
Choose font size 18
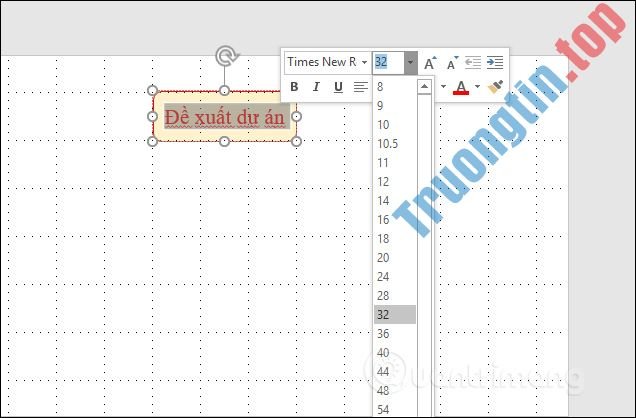click(x=395, y=239)
